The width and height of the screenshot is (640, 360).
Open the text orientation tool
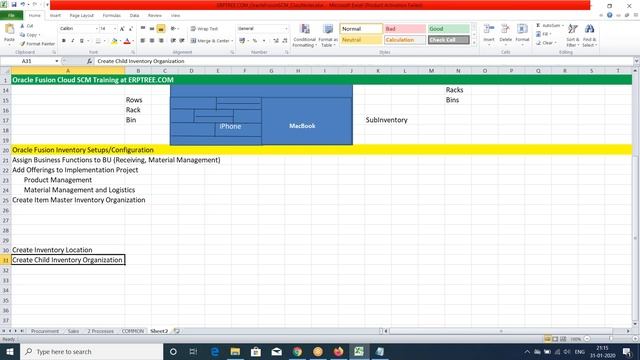point(174,29)
